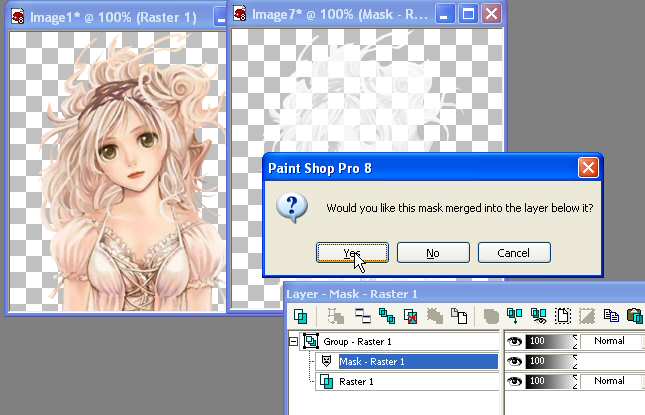Image resolution: width=645 pixels, height=415 pixels.
Task: Click the mask face icon beside Mask - Raster 1
Action: (326, 361)
